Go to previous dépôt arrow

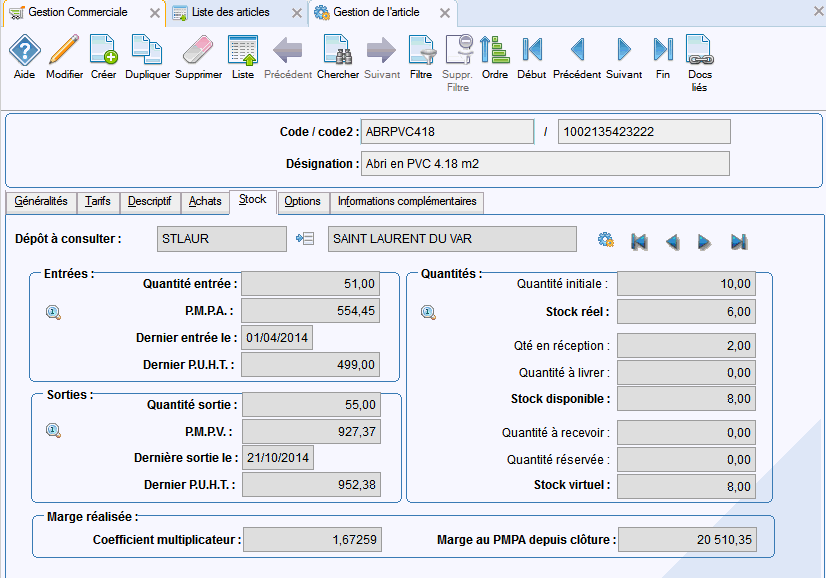(672, 242)
